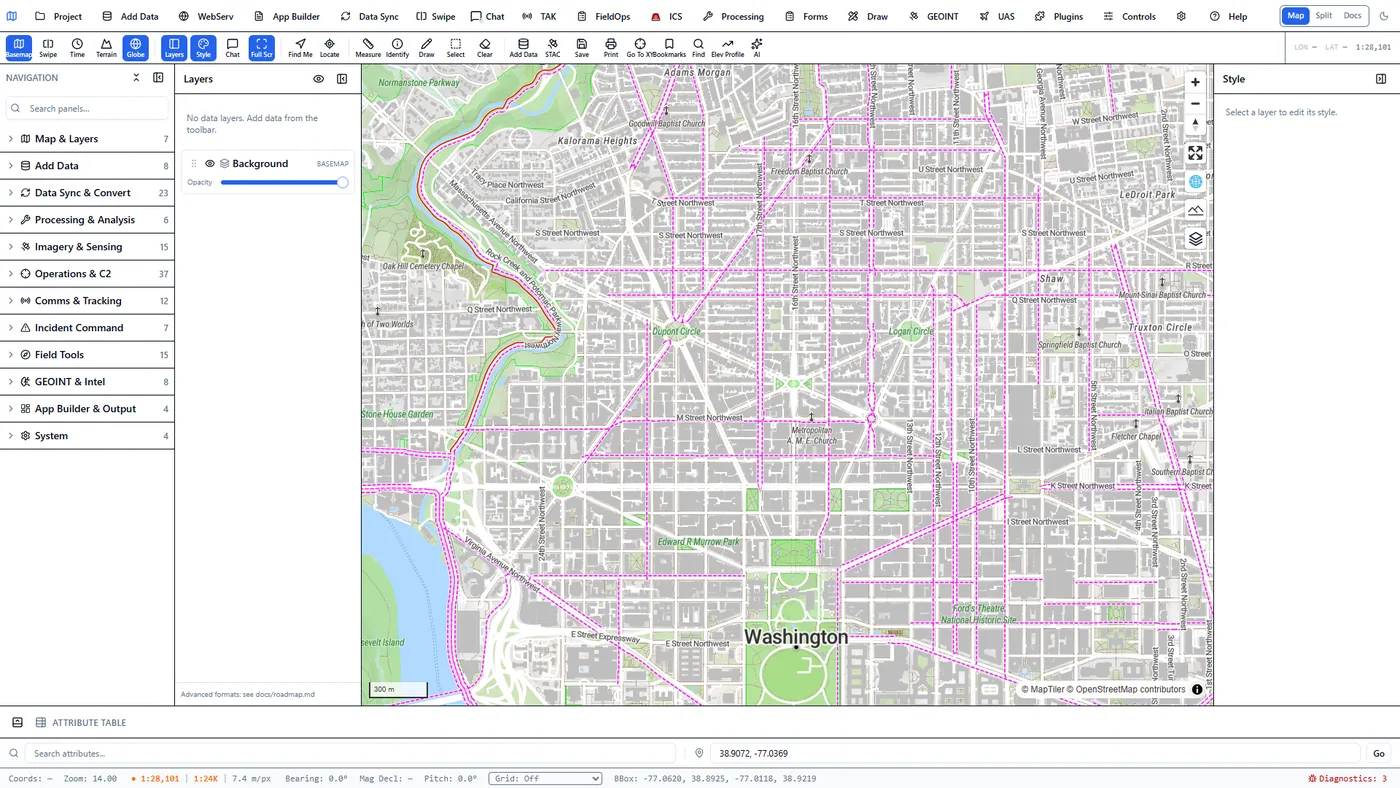Open the AI sparkle tool
The width and height of the screenshot is (1400, 788).
(x=756, y=47)
